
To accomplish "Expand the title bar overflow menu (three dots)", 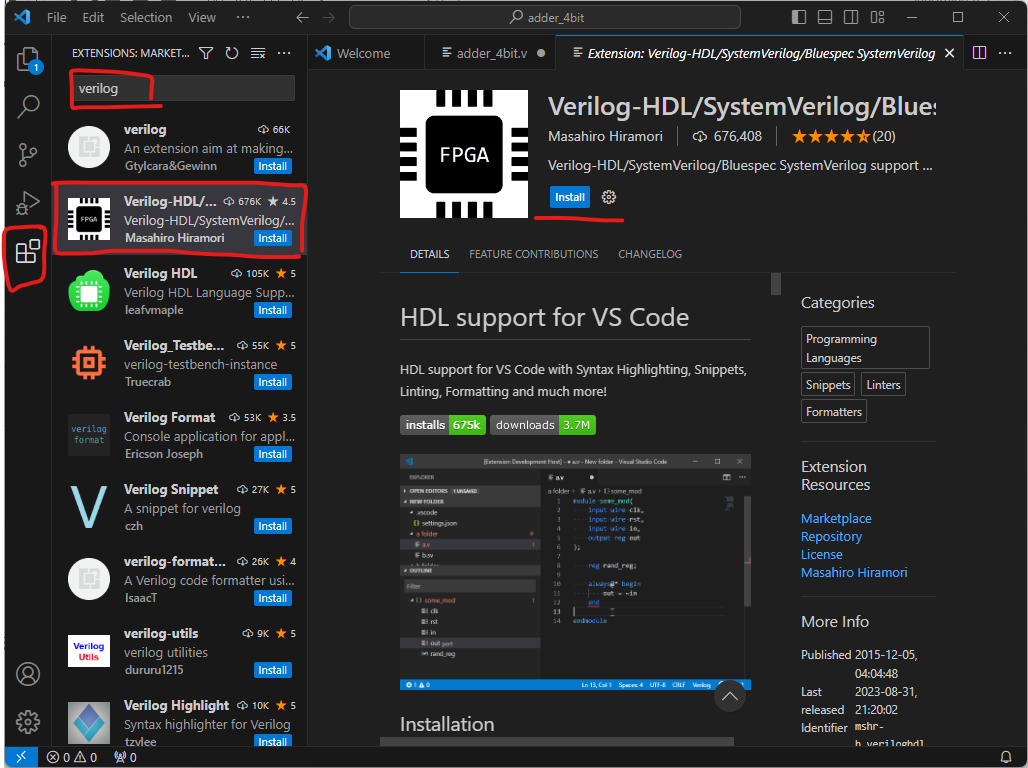I will click(x=243, y=18).
